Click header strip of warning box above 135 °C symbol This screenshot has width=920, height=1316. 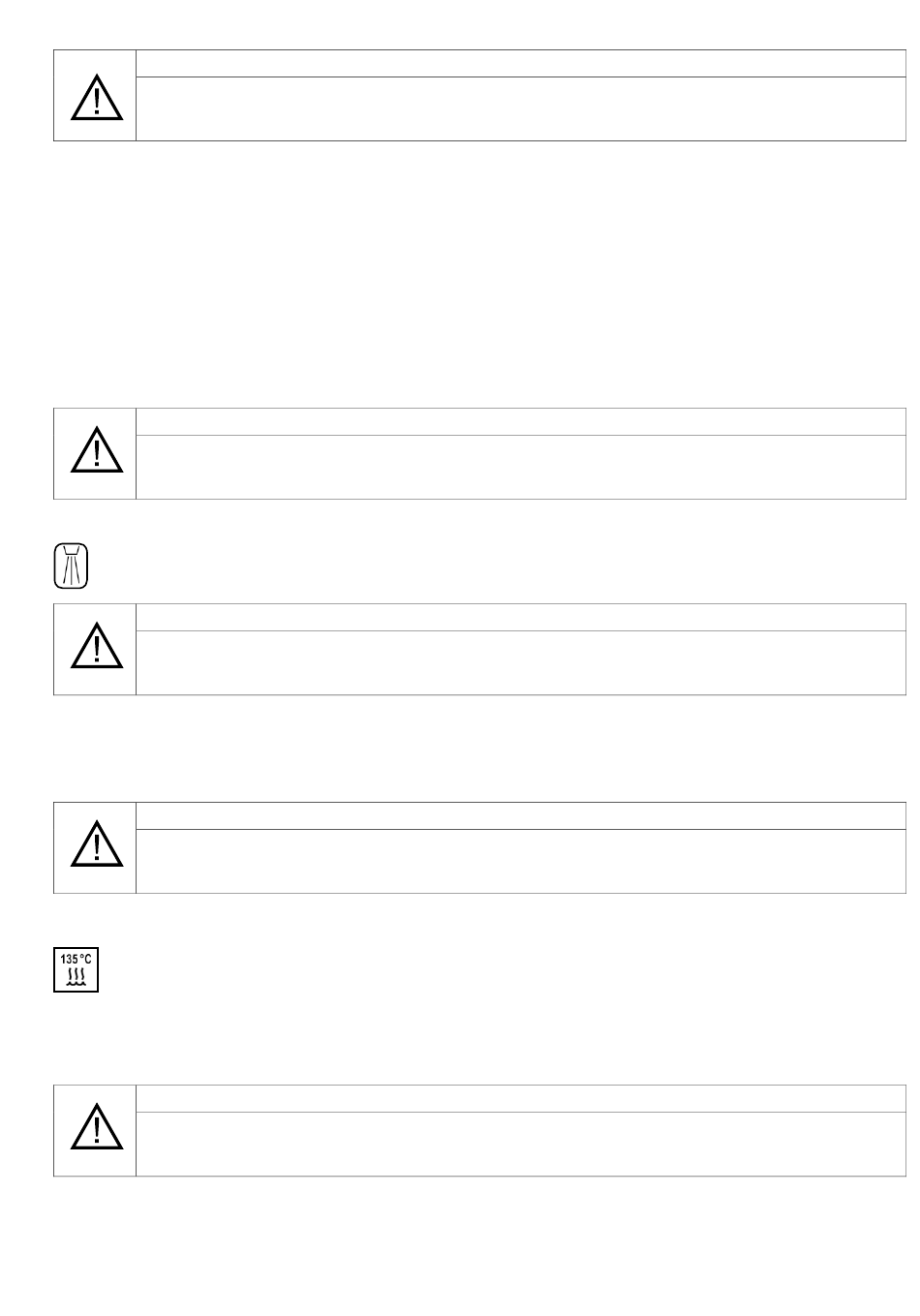click(521, 815)
